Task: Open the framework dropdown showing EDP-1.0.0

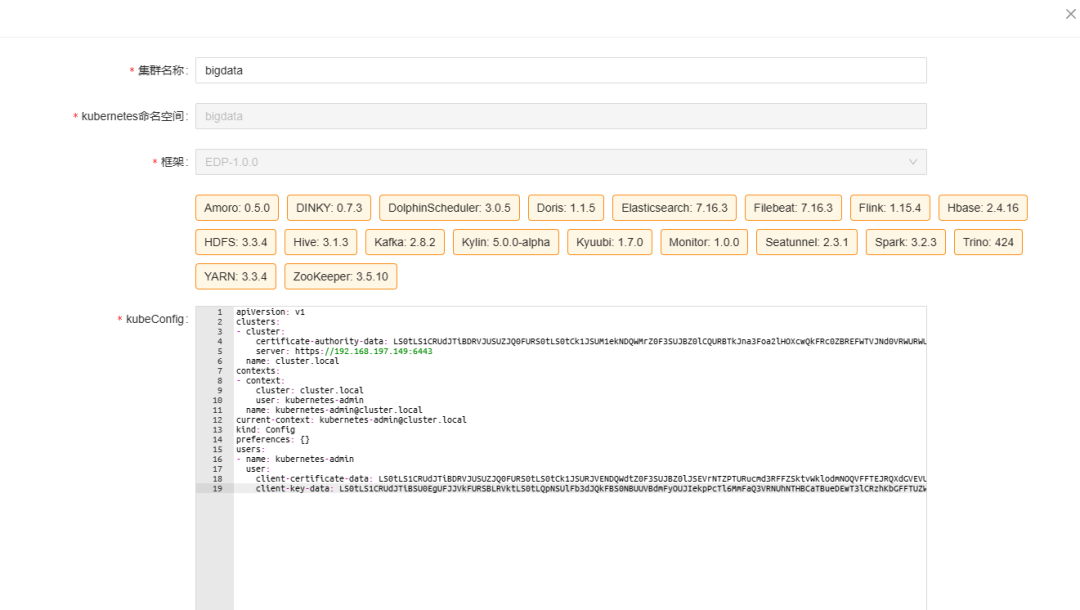Action: pos(561,162)
